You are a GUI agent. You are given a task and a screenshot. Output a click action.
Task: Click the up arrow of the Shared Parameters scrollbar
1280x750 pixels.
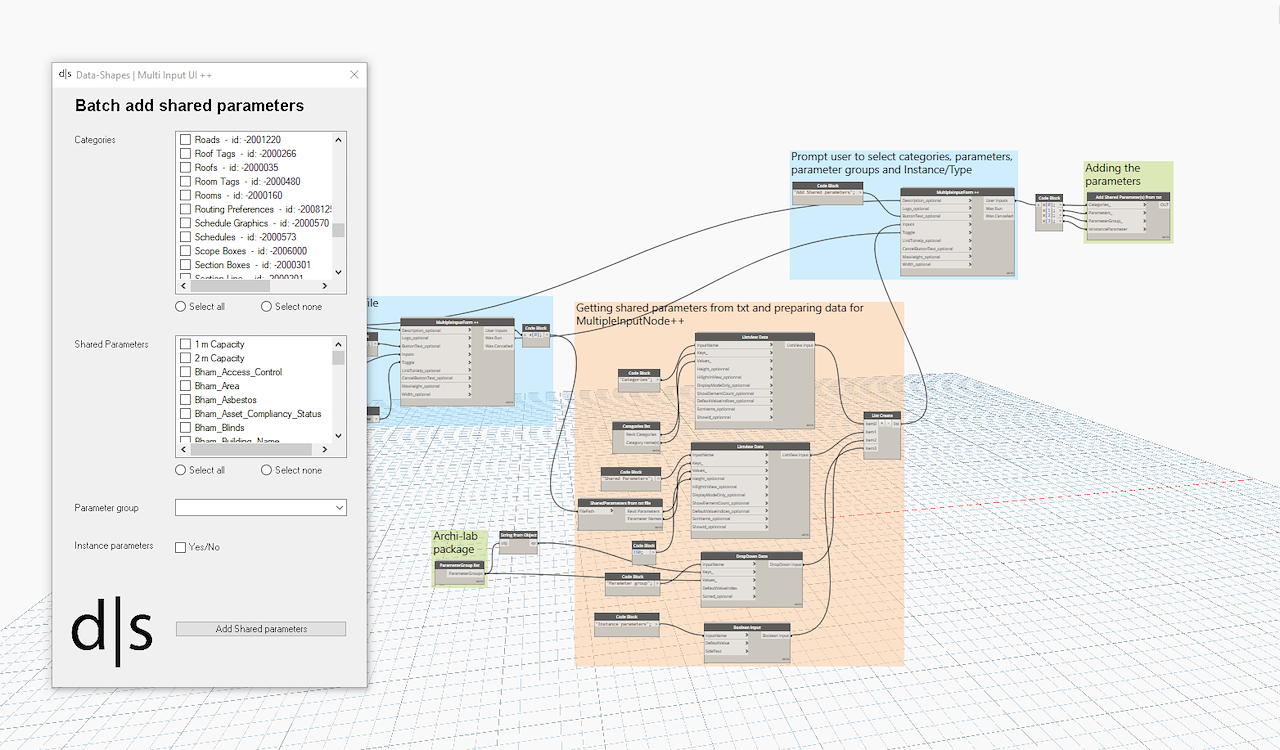click(339, 344)
